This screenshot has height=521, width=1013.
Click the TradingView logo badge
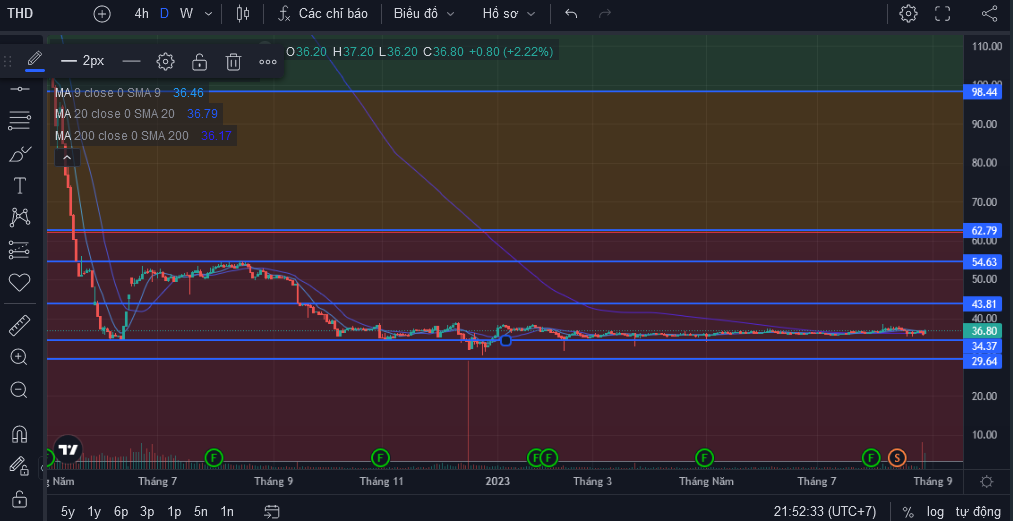pyautogui.click(x=68, y=450)
